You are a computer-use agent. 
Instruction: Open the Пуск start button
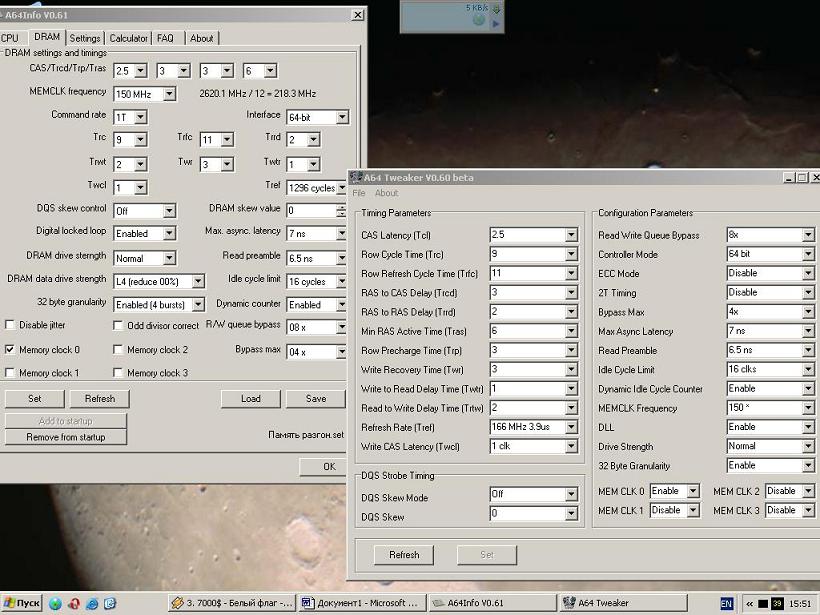point(22,603)
